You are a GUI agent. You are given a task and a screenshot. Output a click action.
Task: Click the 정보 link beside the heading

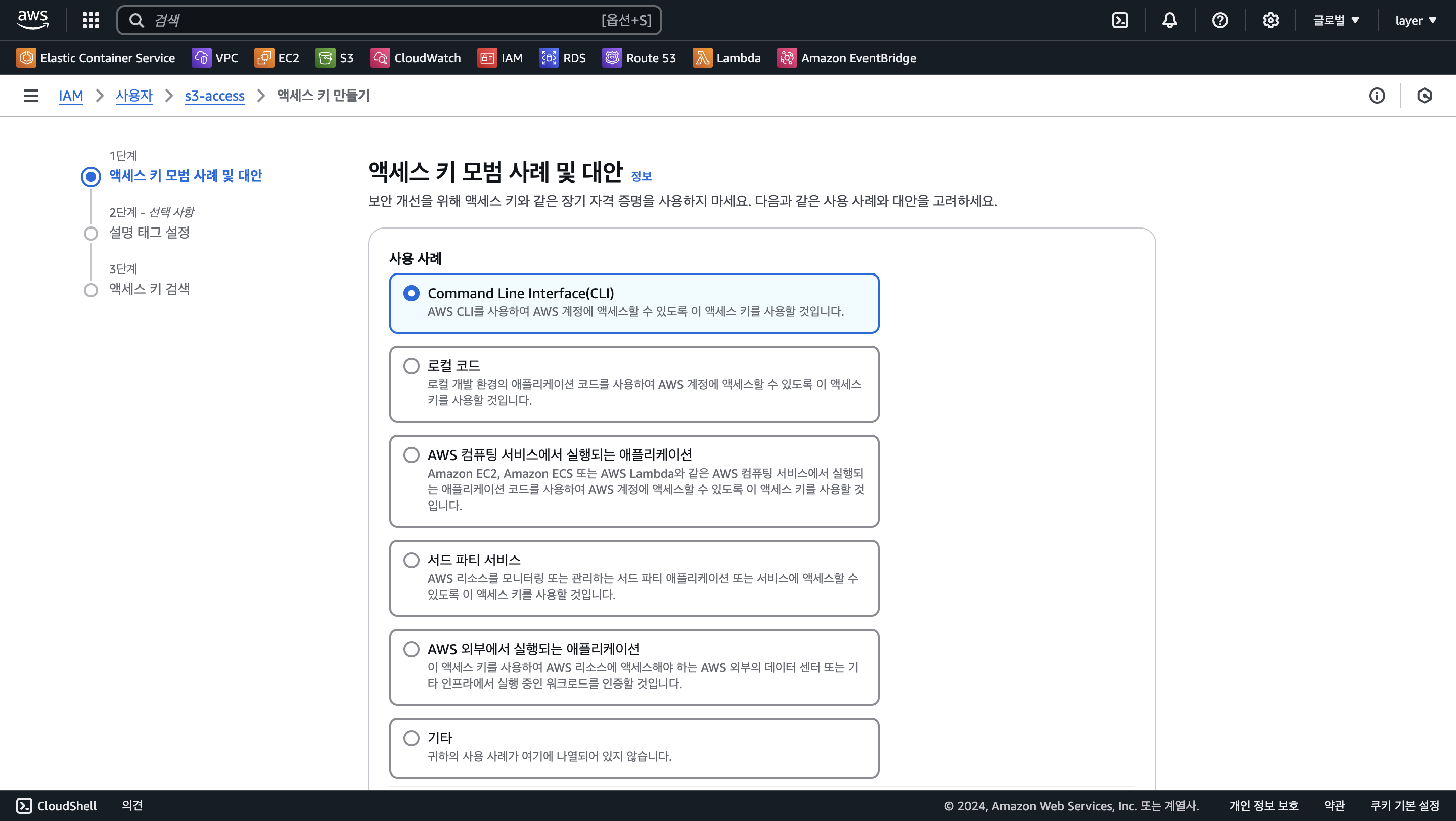(641, 176)
